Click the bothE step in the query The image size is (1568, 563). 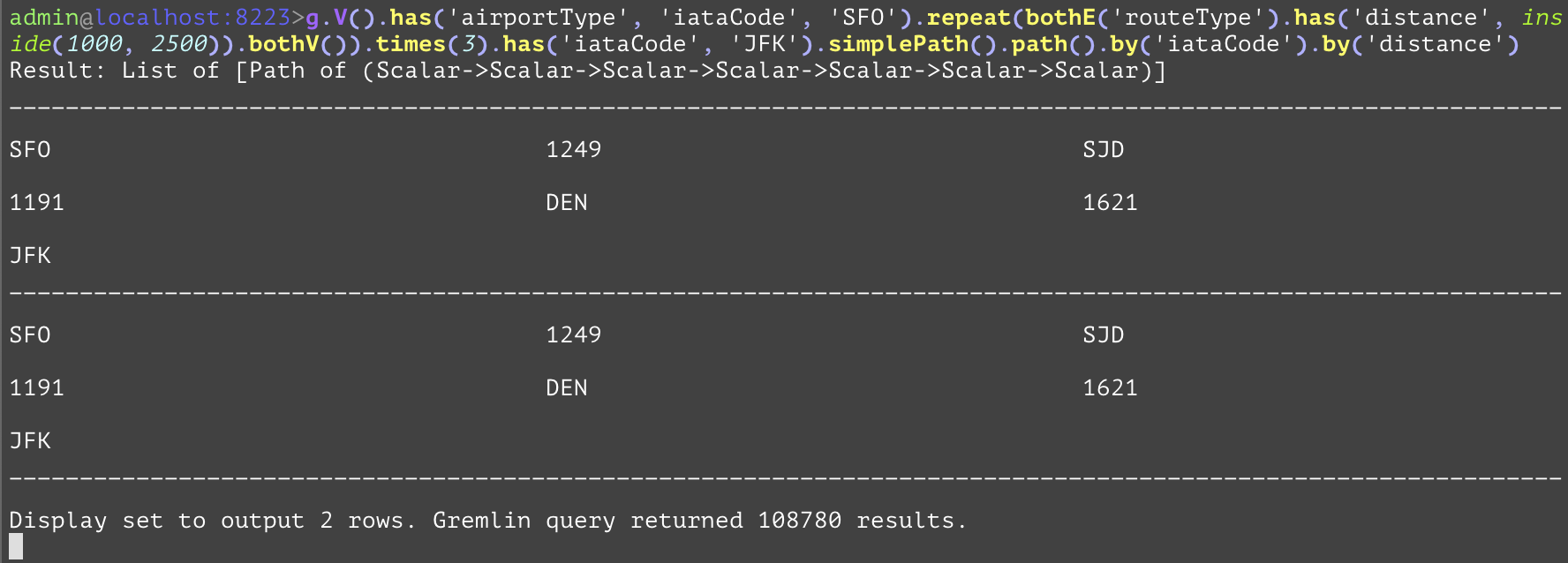[x=1059, y=18]
